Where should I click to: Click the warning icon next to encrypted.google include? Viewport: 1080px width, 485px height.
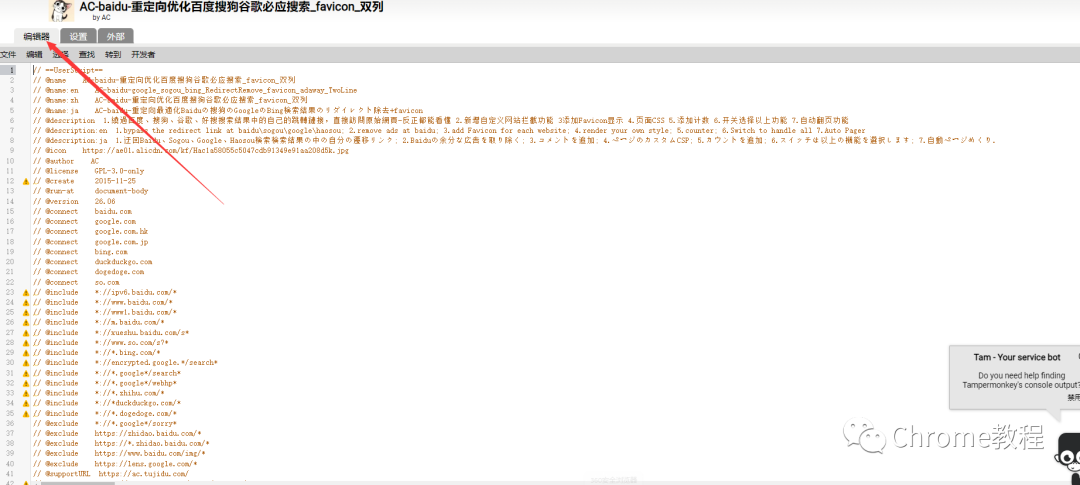click(26, 362)
